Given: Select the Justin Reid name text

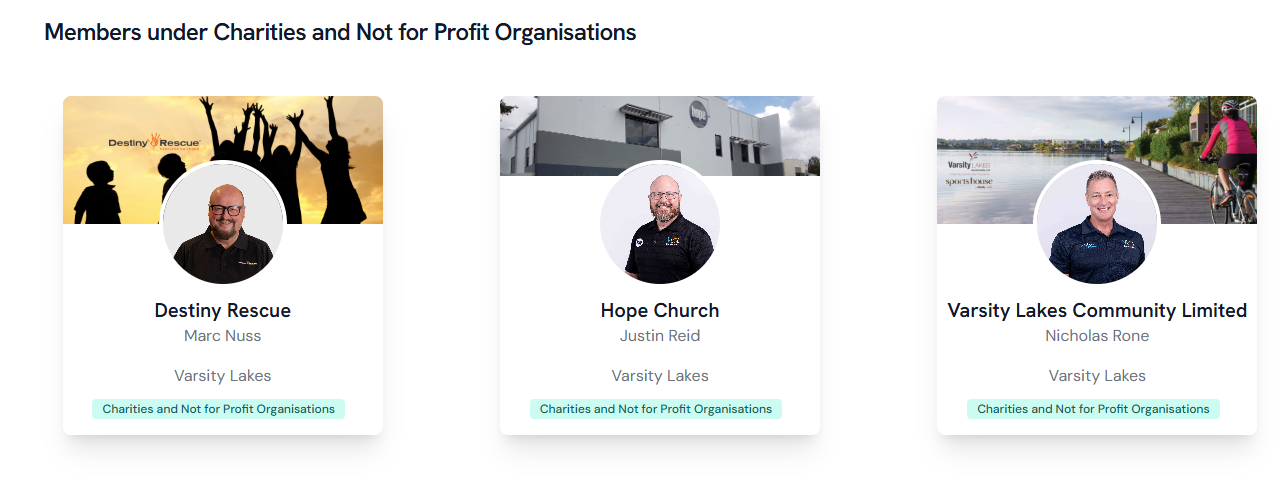Looking at the screenshot, I should point(660,336).
